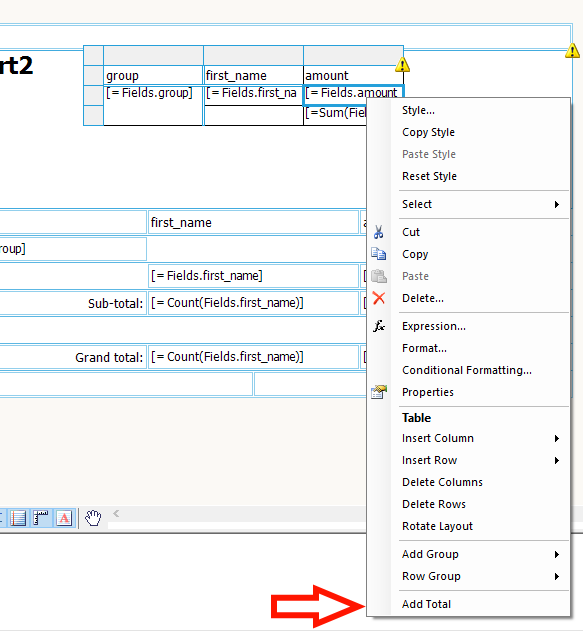Toggle the grid display icon

point(19,518)
